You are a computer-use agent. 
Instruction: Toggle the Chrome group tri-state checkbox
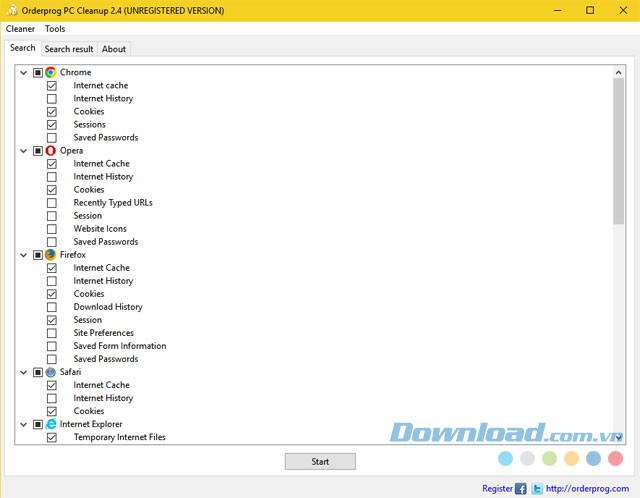38,73
